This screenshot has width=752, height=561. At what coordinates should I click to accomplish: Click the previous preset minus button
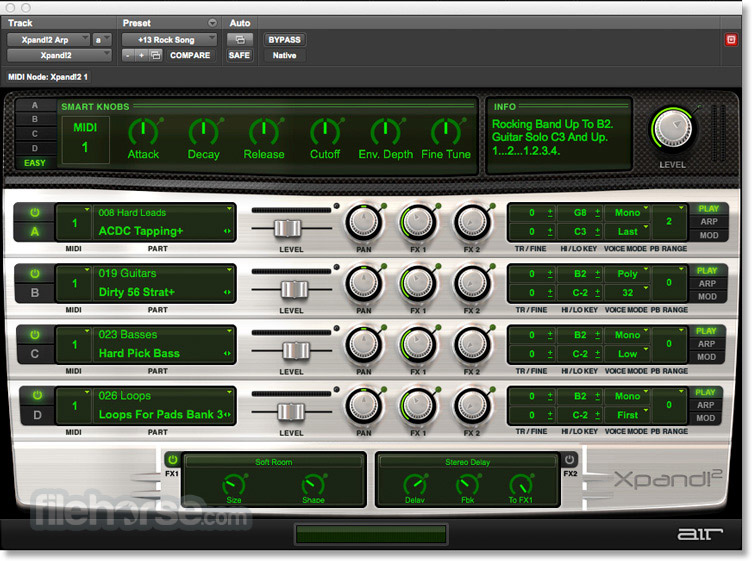pos(128,55)
